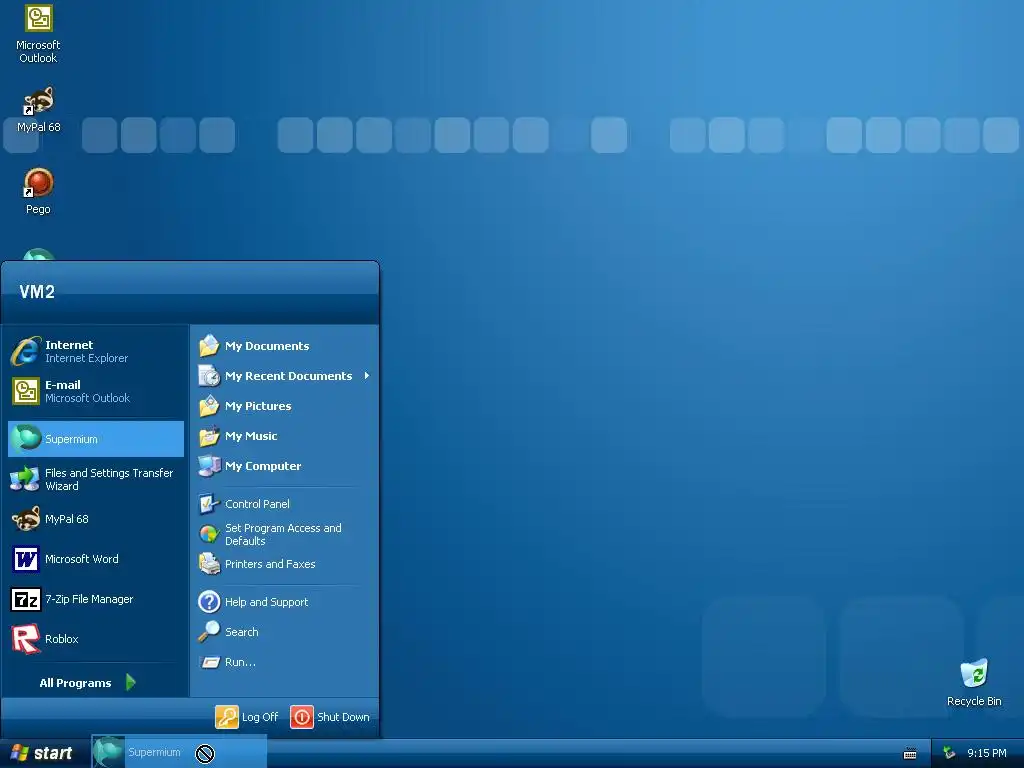Screen dimensions: 1024x768
Task: Click the on-screen keyboard tray icon
Action: pyautogui.click(x=910, y=754)
